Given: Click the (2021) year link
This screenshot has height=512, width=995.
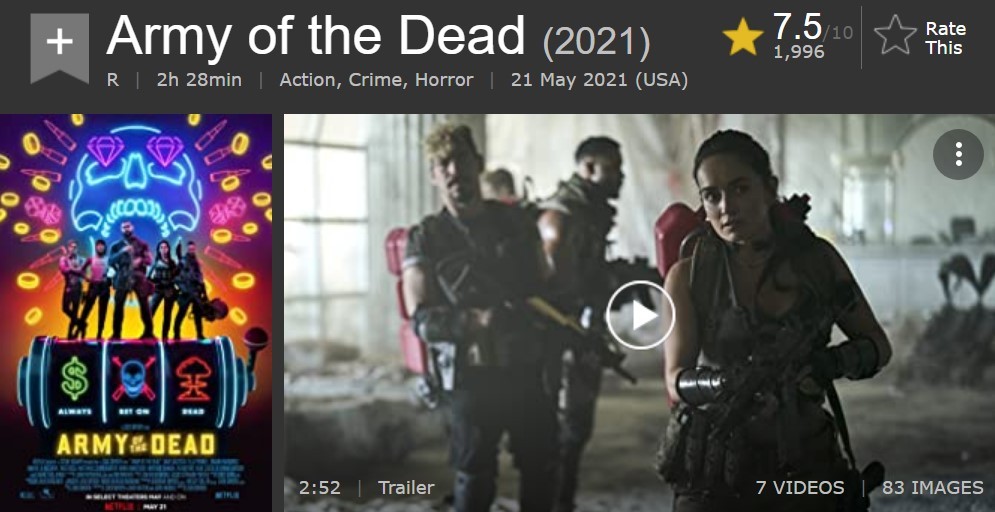Looking at the screenshot, I should 596,42.
